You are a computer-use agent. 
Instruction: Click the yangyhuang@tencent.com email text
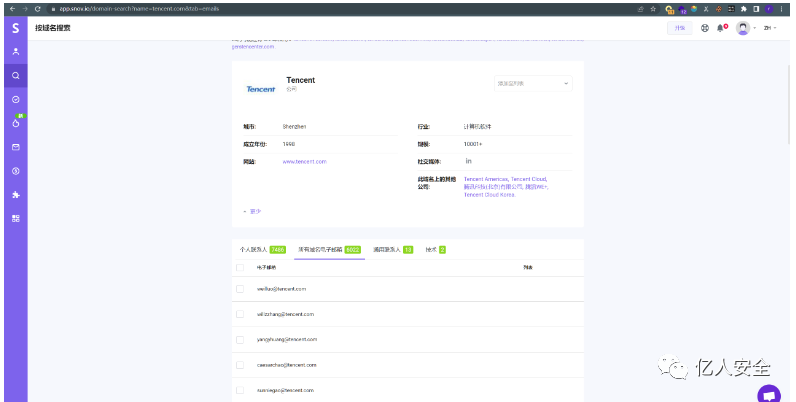287,340
